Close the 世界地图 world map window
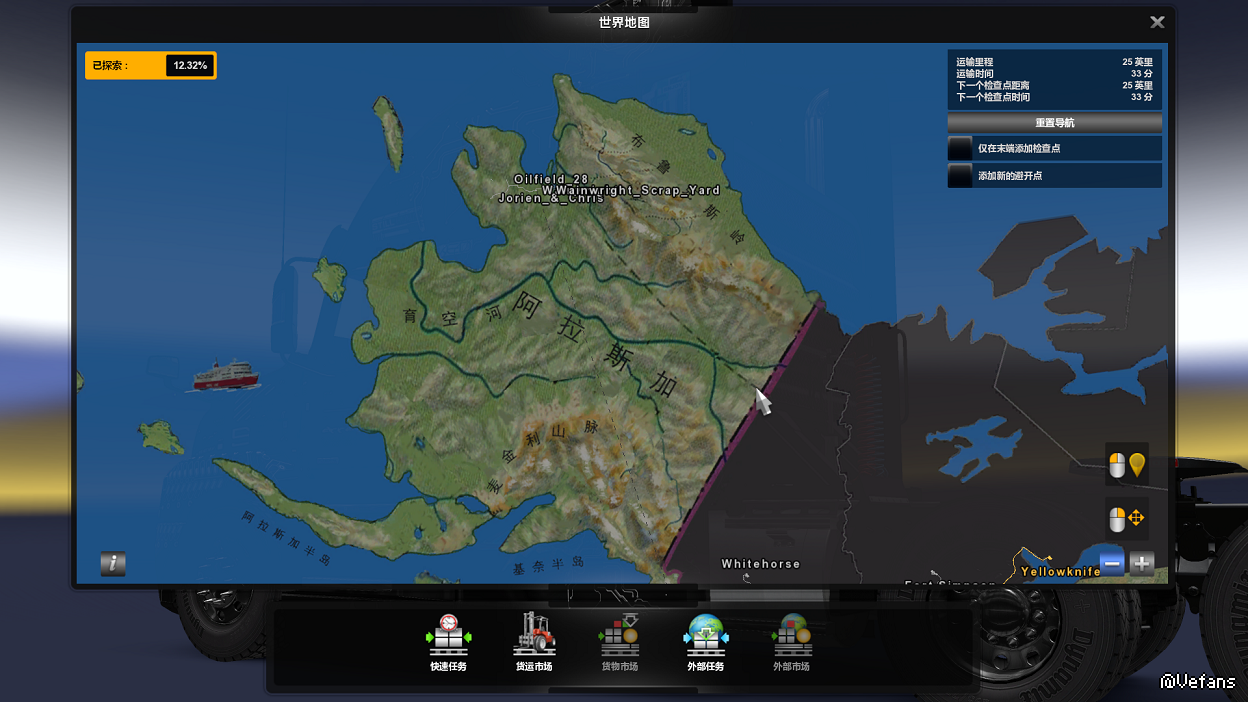This screenshot has width=1248, height=702. click(x=1157, y=22)
